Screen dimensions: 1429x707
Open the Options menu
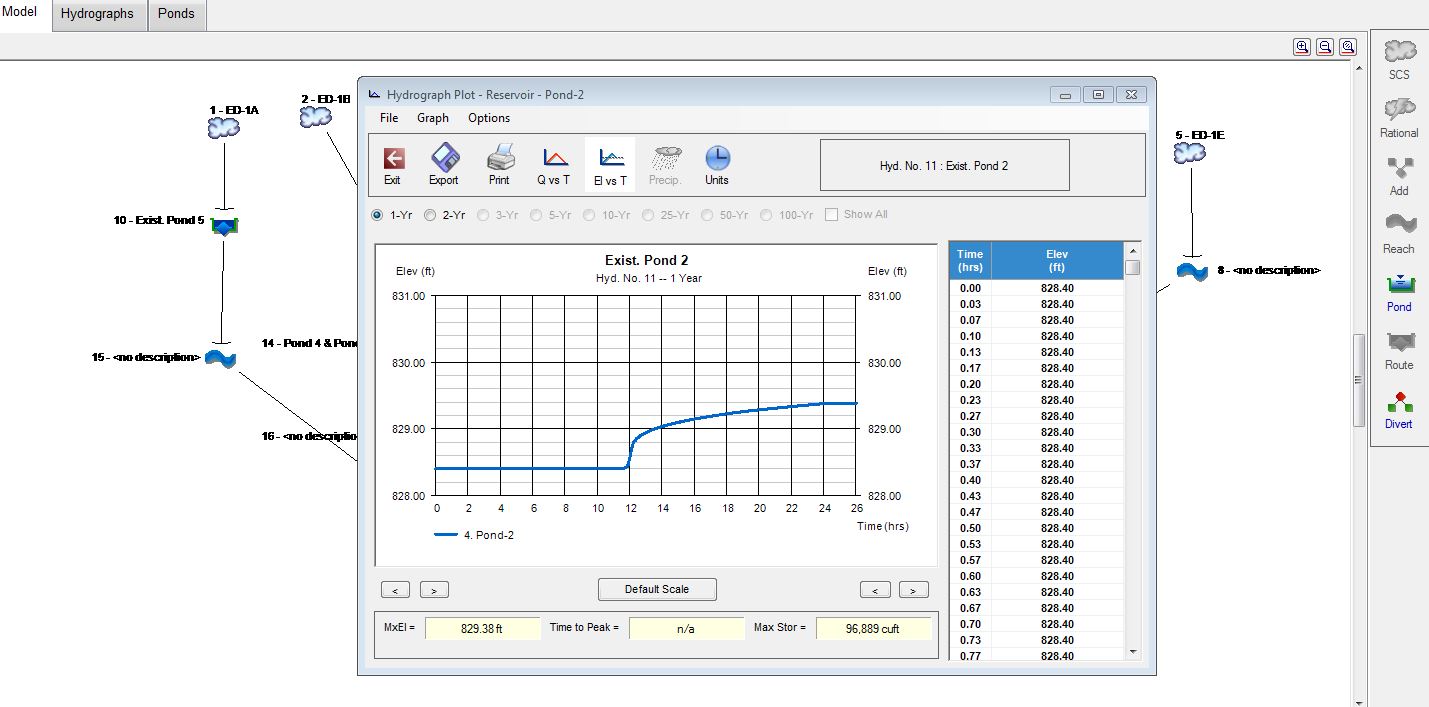489,118
